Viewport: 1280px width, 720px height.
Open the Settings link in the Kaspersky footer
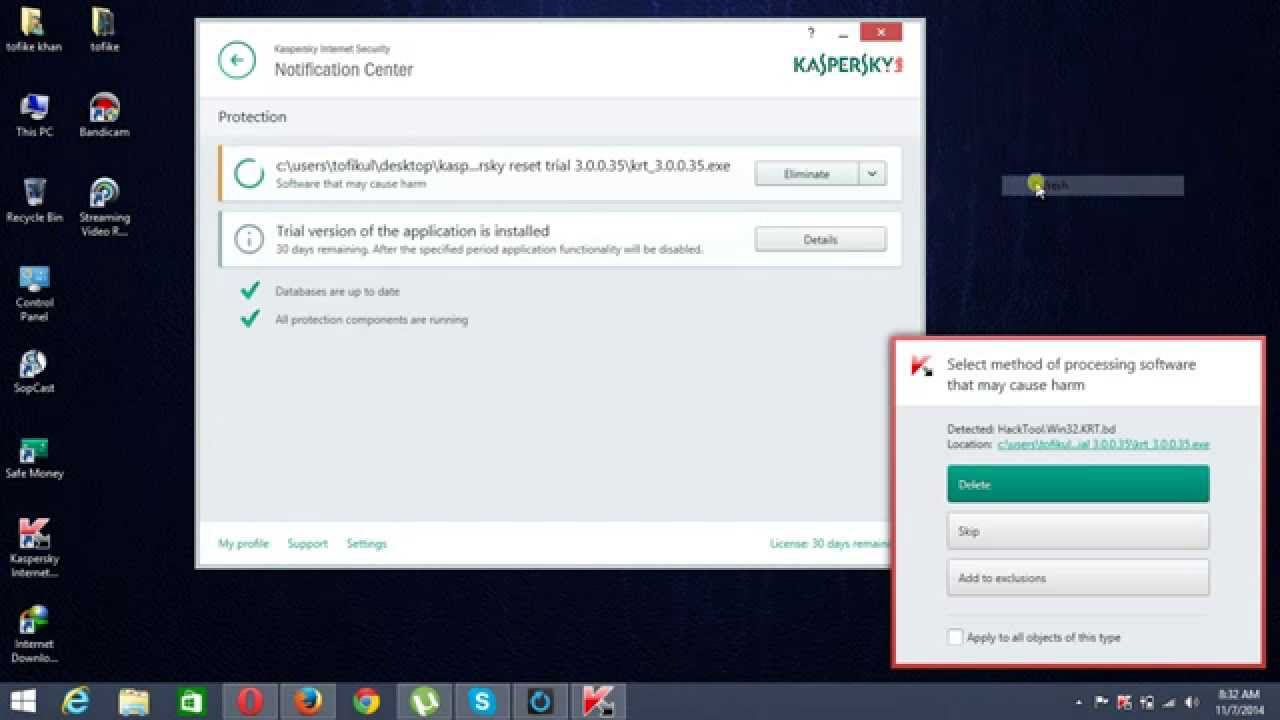coord(366,544)
